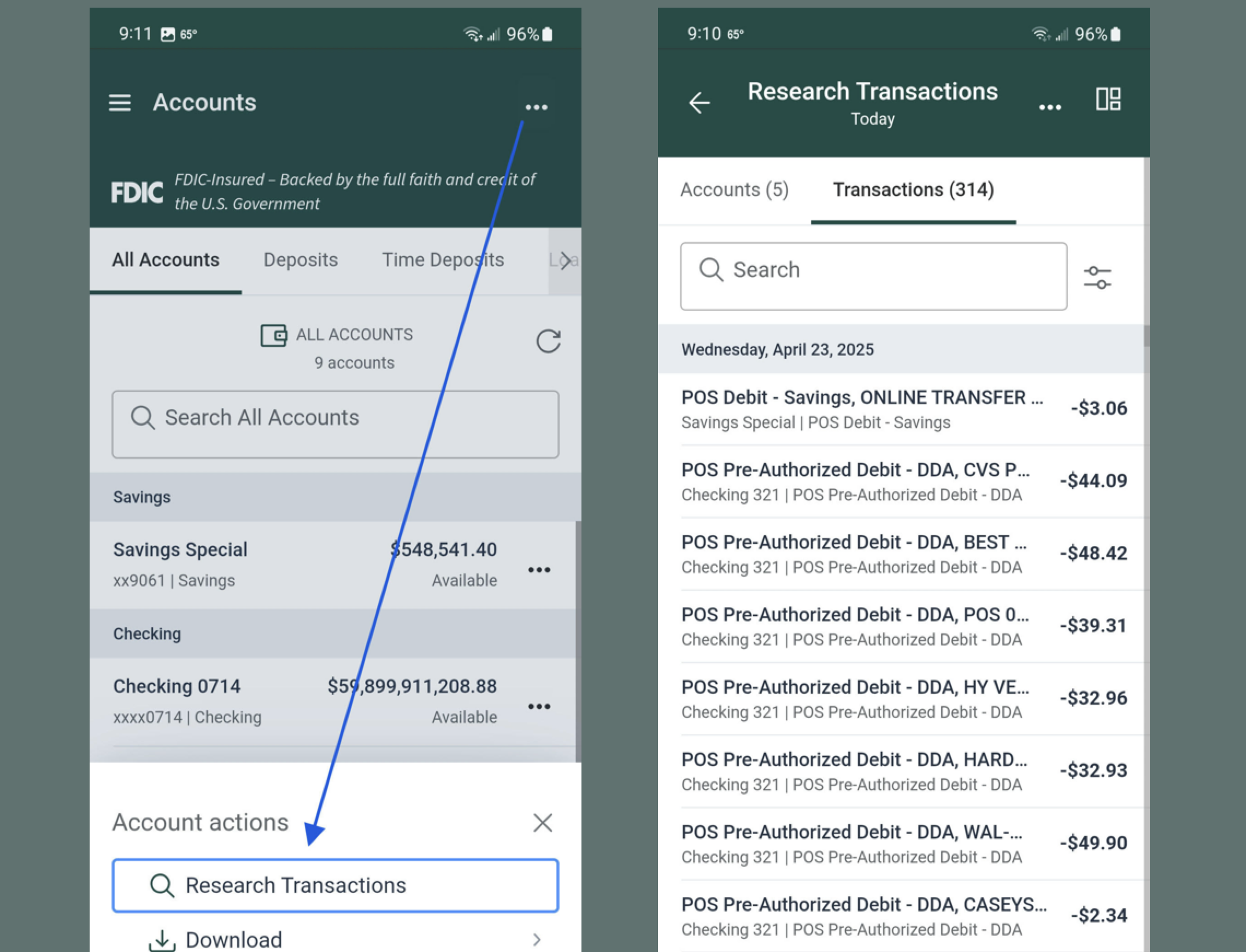
Task: Tap the Research Transactions action button
Action: coord(336,885)
